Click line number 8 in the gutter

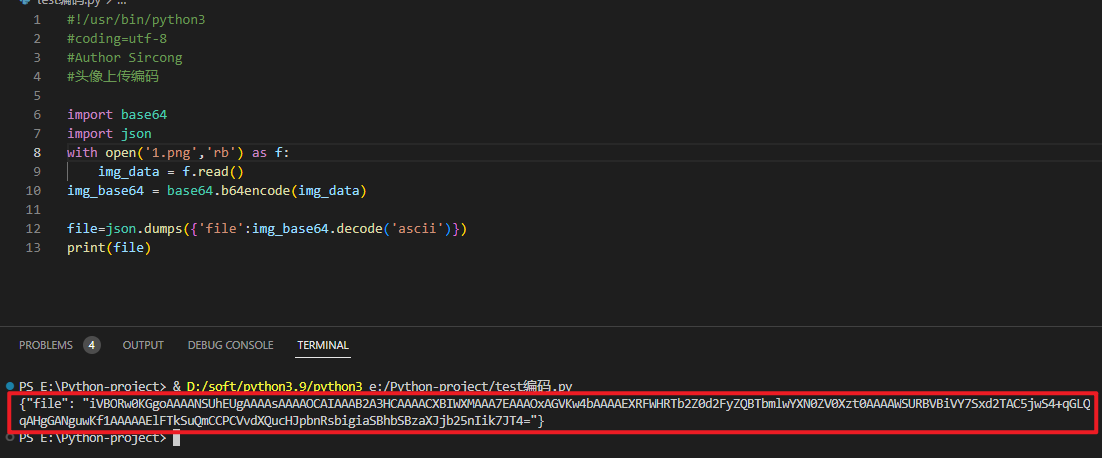(37, 152)
